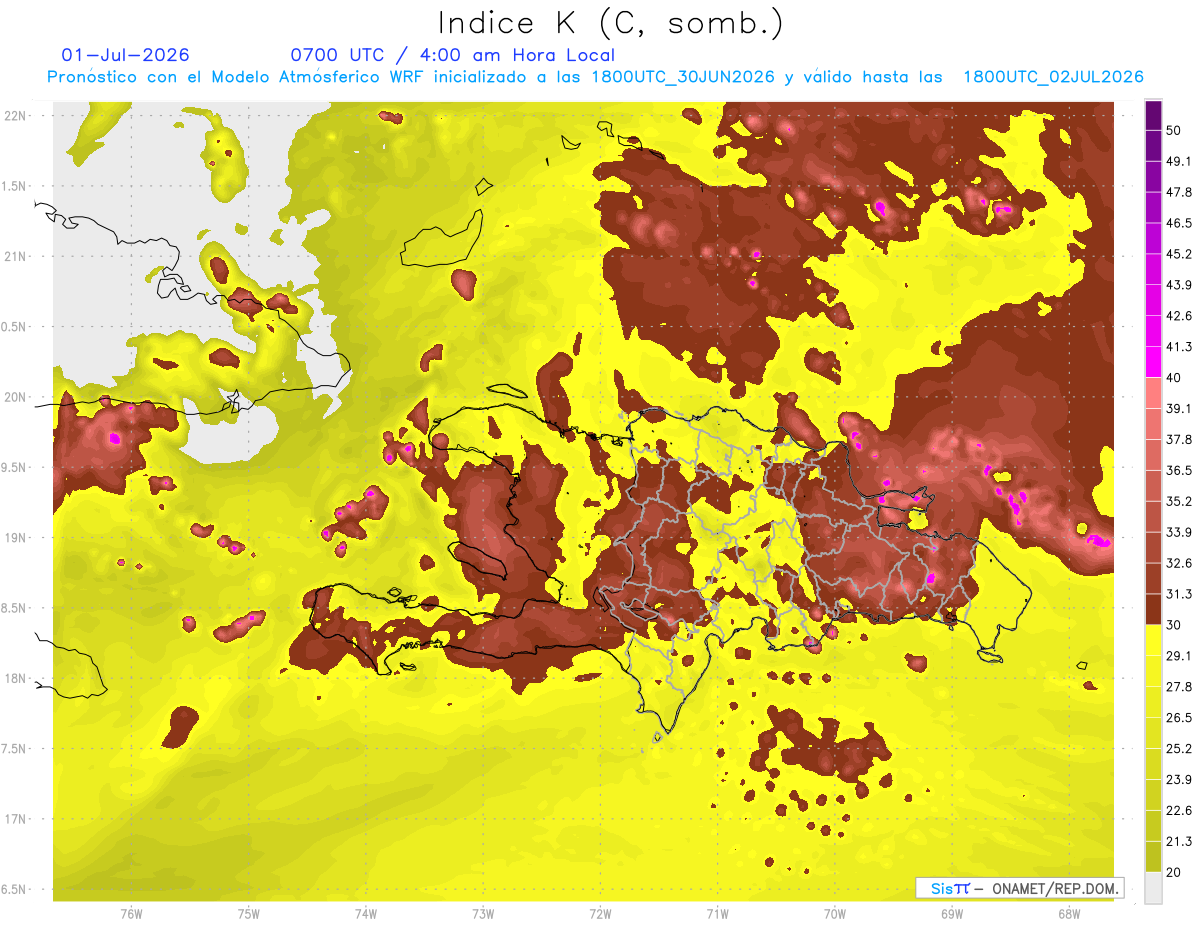Select the pink legend swatch between 40 and 39.1
Viewport: 1200px width, 927px height.
pyautogui.click(x=1153, y=393)
